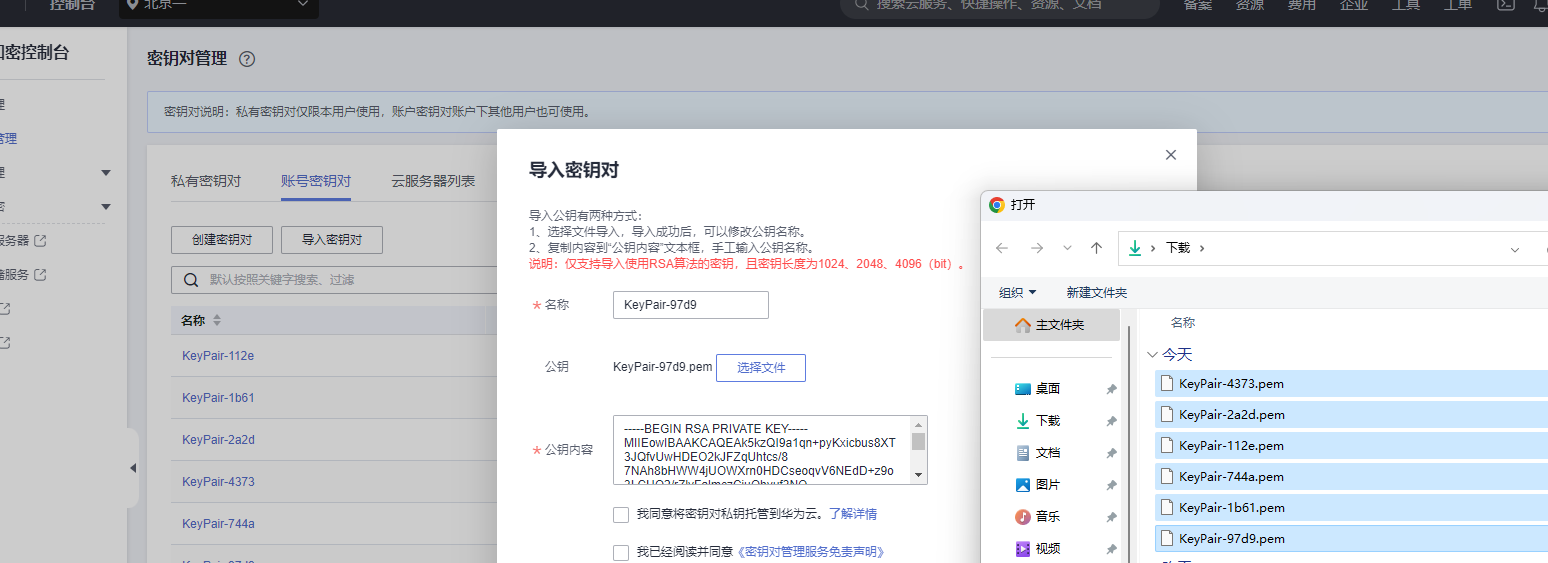This screenshot has height=563, width=1548.
Task: Select file KeyPair-97d9.pem
Action: (1351, 539)
